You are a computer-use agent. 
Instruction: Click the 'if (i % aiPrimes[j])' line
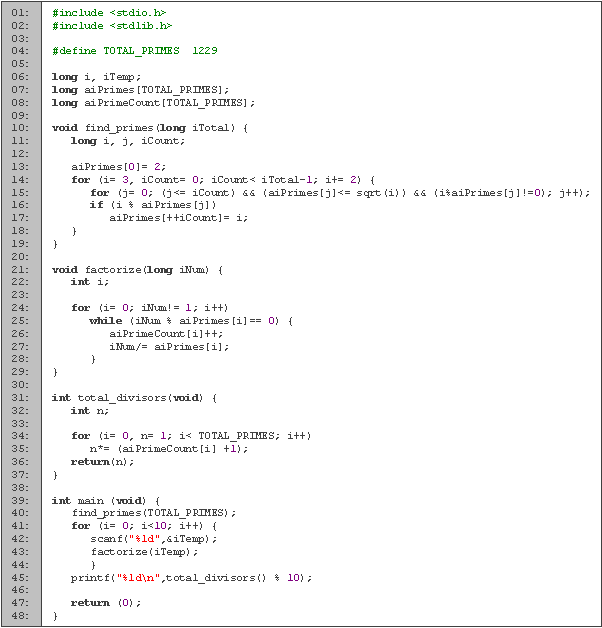pyautogui.click(x=153, y=205)
